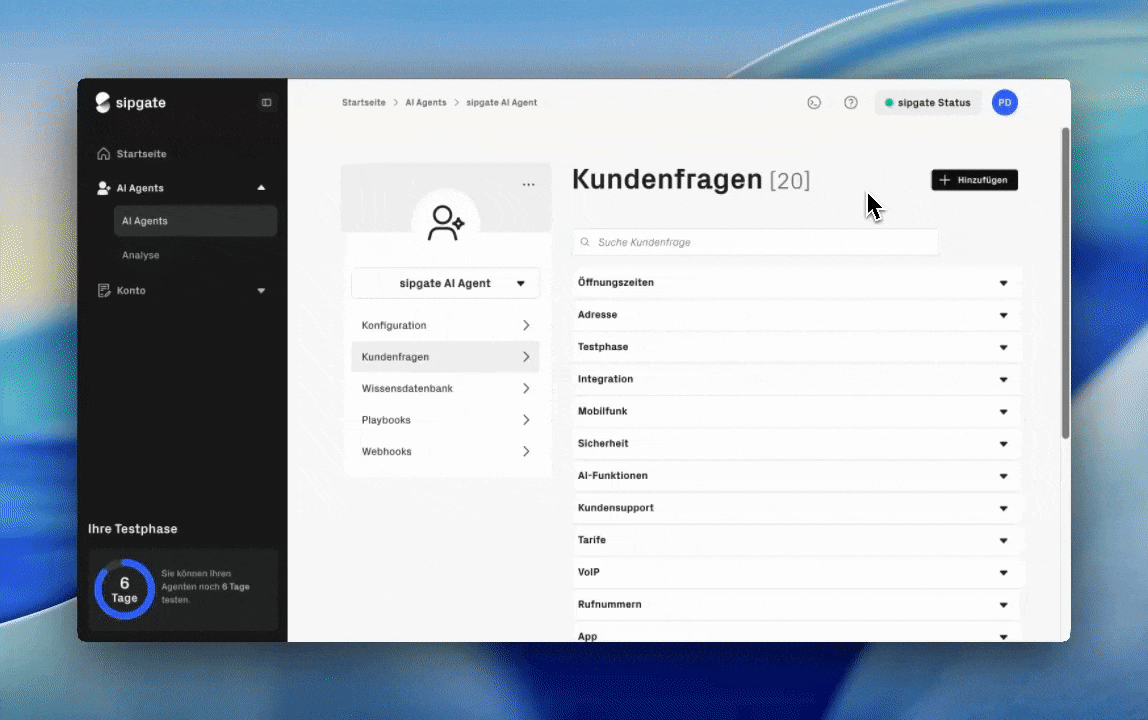Expand the Adresse question
Viewport: 1148px width, 720px height.
797,315
